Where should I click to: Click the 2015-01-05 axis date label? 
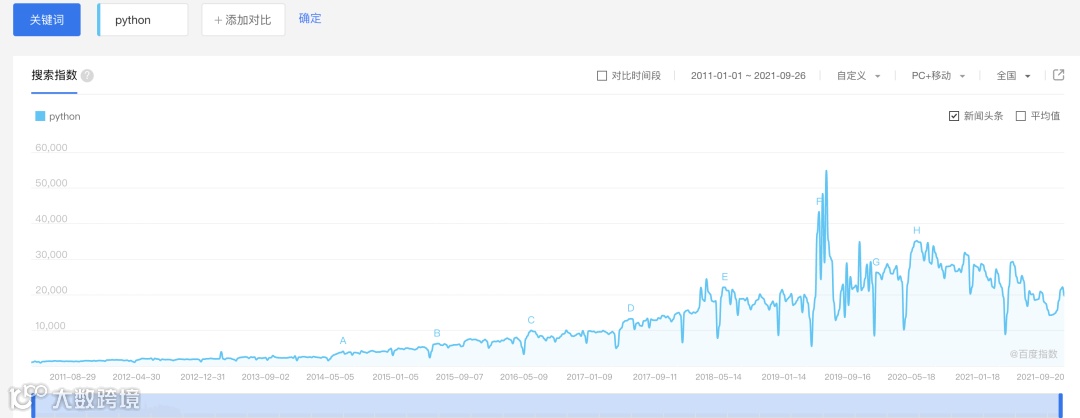coord(395,377)
